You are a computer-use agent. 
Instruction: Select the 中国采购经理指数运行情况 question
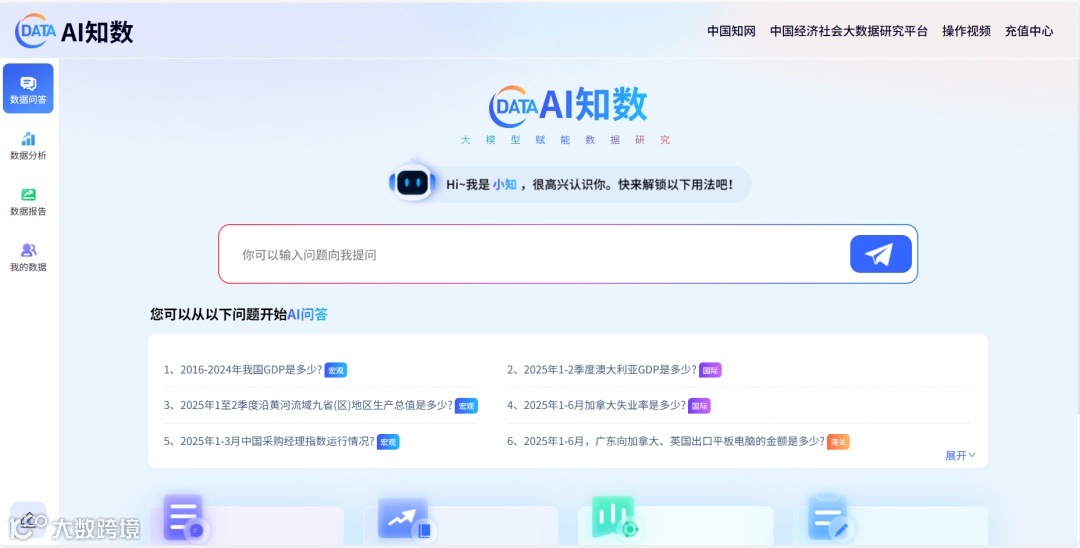269,441
